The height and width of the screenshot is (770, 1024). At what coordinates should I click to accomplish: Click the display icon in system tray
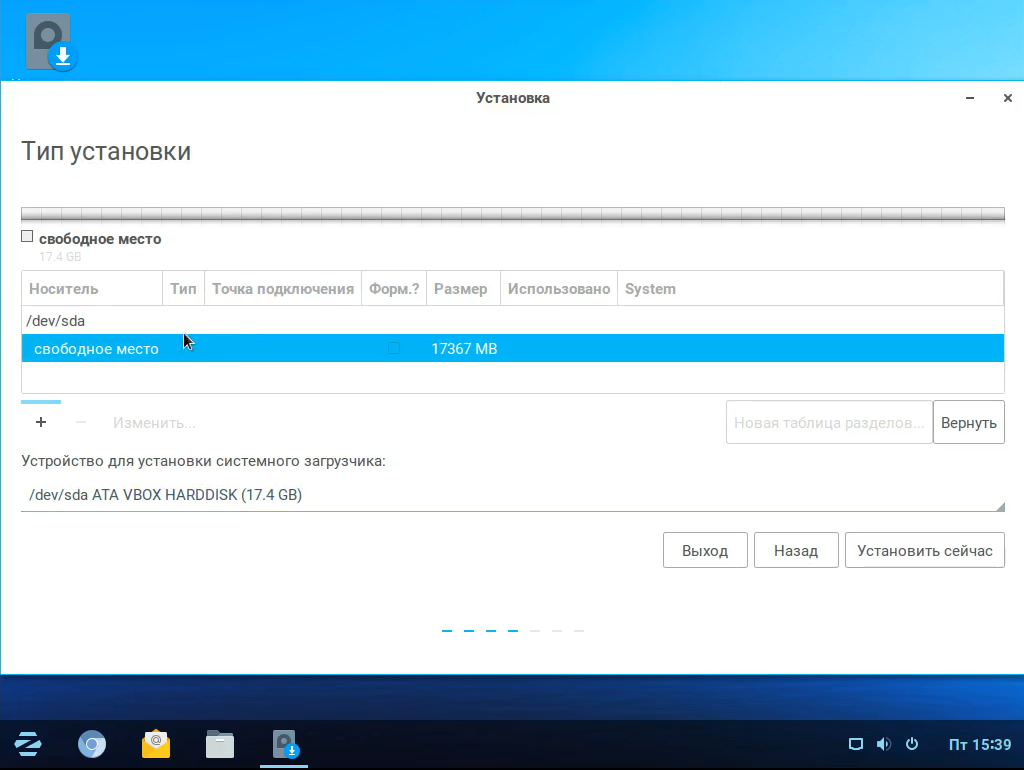[855, 744]
